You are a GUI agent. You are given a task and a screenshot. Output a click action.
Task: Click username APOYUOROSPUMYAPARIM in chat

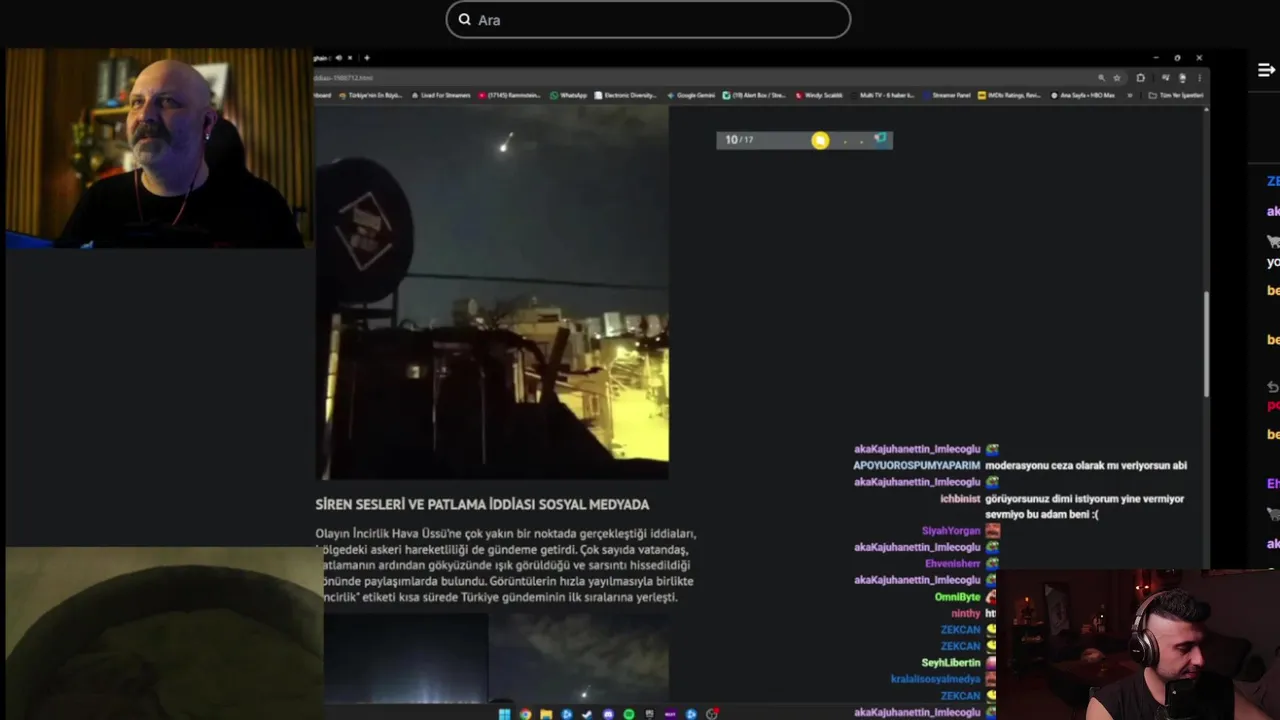916,465
